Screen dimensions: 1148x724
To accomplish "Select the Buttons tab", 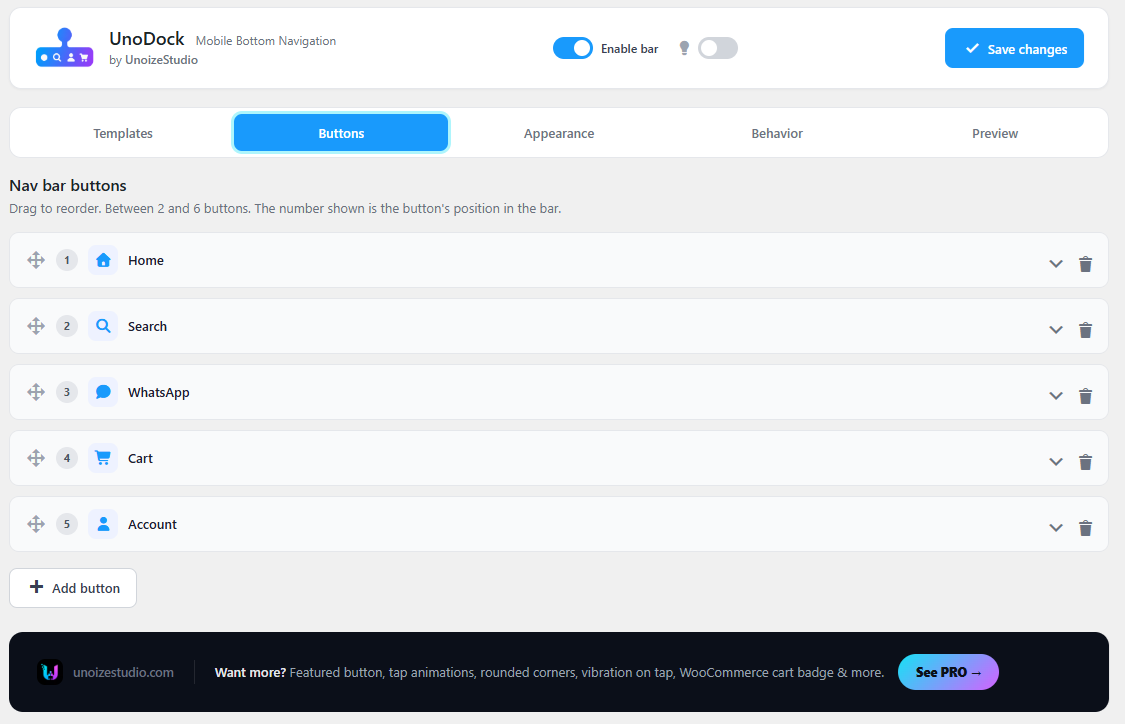I will pos(341,133).
